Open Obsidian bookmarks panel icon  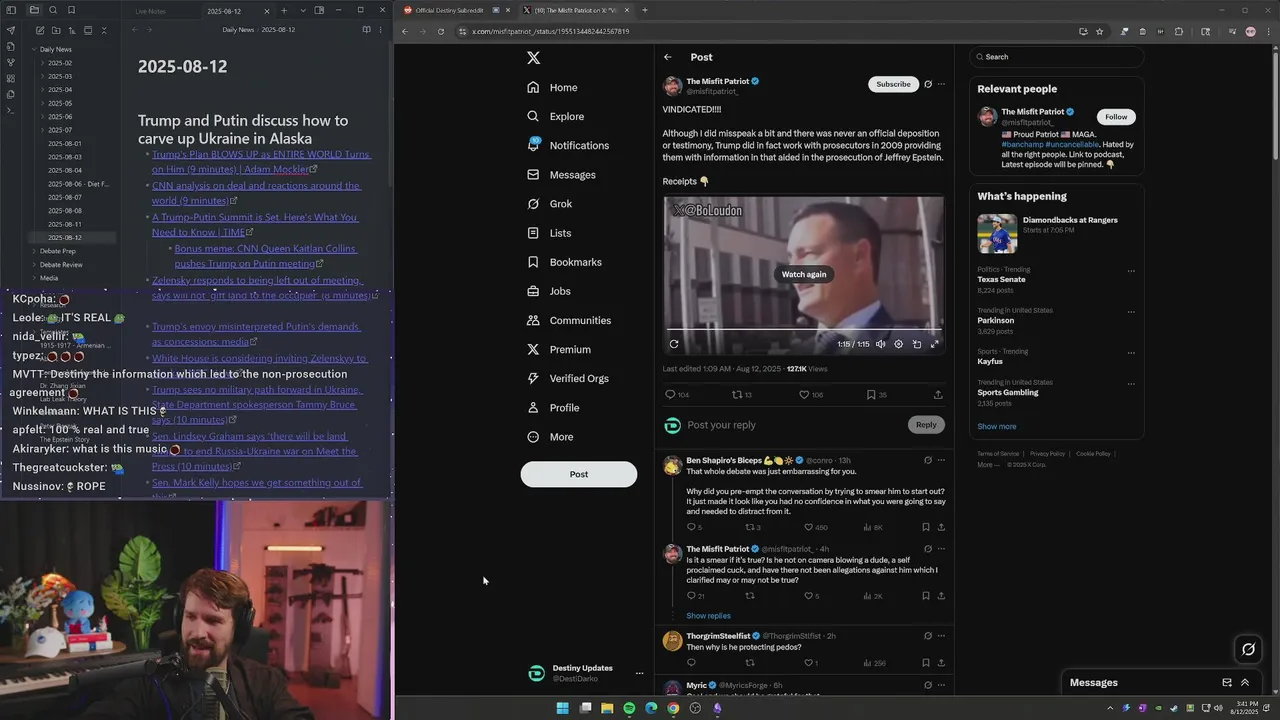71,10
